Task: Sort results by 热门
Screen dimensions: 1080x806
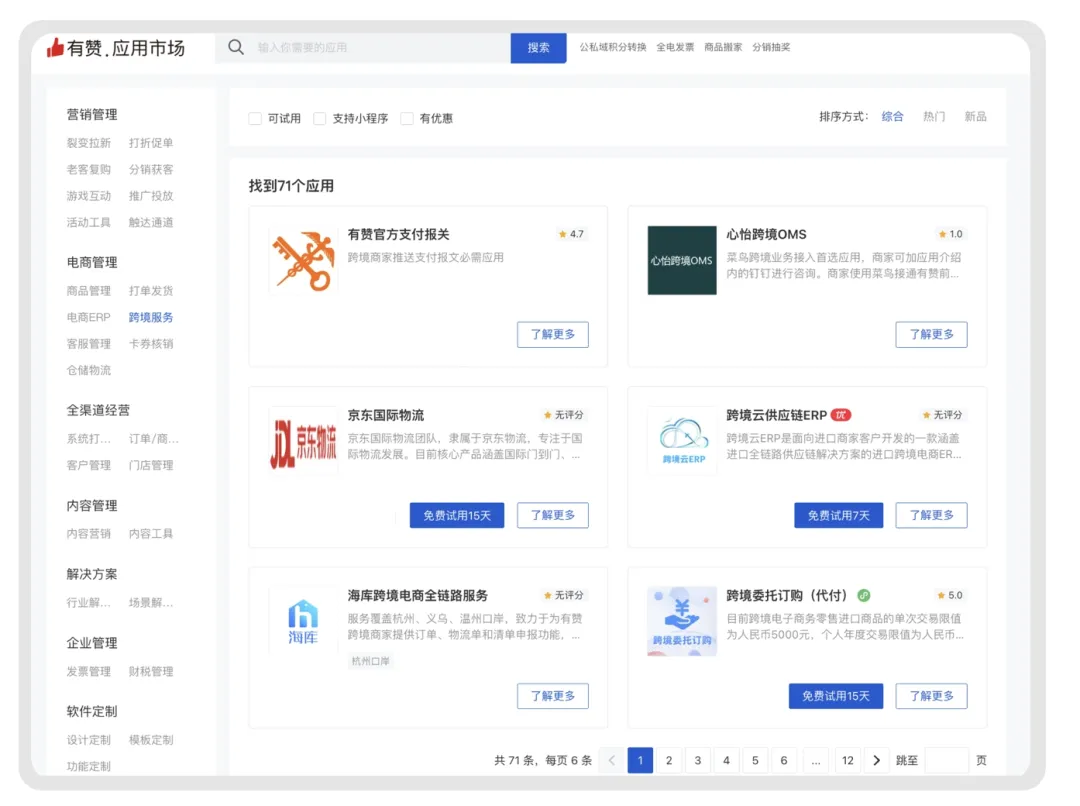Action: 934,117
